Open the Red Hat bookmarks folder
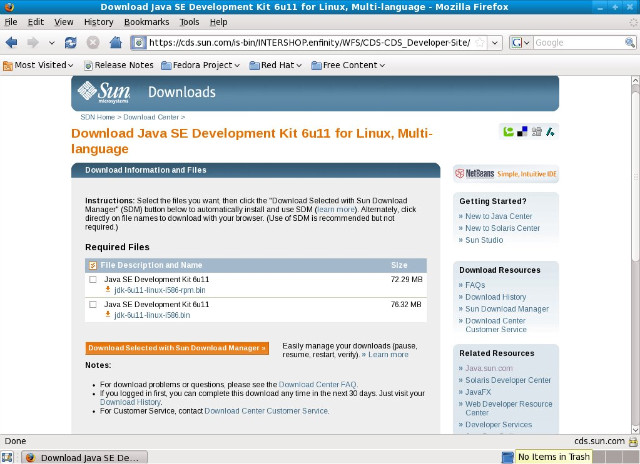The height and width of the screenshot is (464, 640). (276, 65)
